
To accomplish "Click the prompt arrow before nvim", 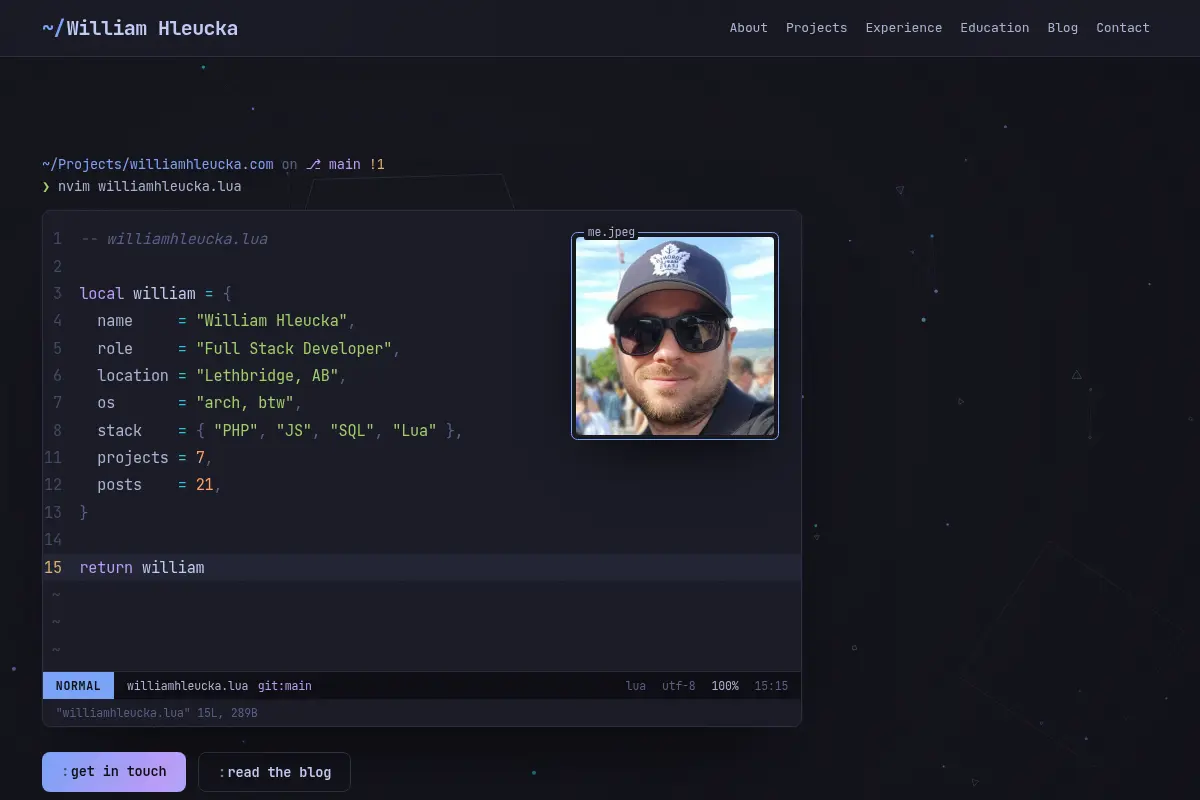I will (x=46, y=187).
